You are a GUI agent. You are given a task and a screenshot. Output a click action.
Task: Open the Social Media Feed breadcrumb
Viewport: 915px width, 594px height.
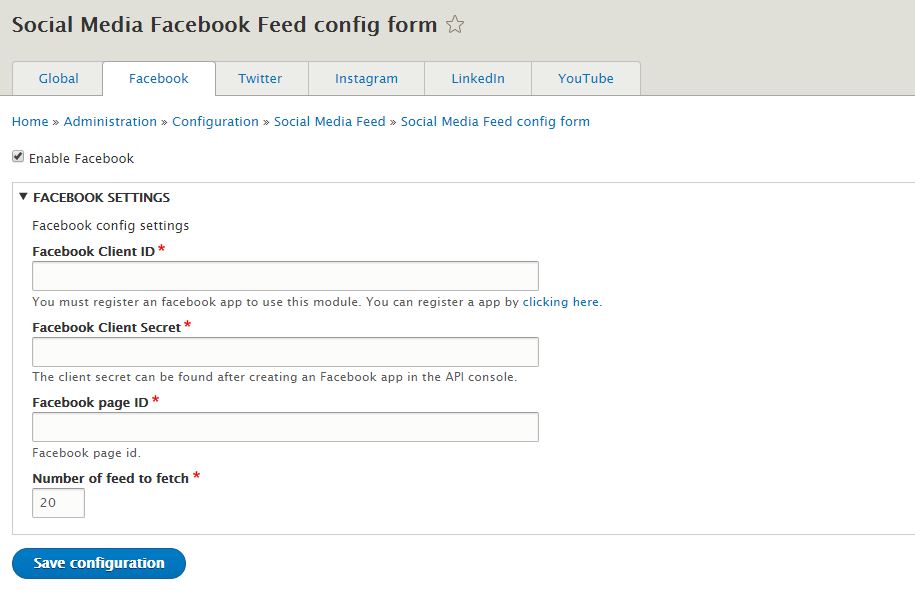pyautogui.click(x=330, y=121)
